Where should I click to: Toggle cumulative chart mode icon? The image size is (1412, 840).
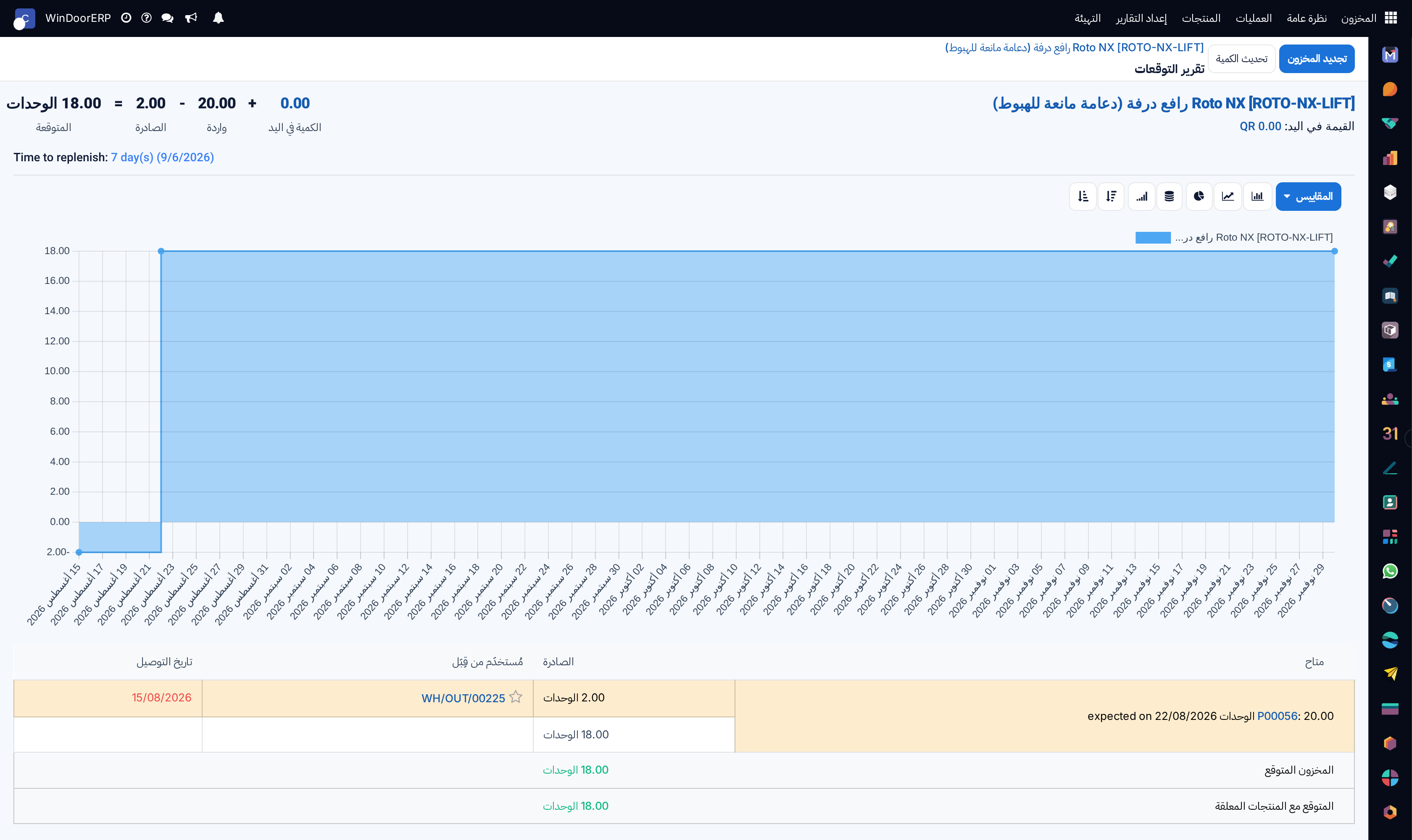point(1141,197)
